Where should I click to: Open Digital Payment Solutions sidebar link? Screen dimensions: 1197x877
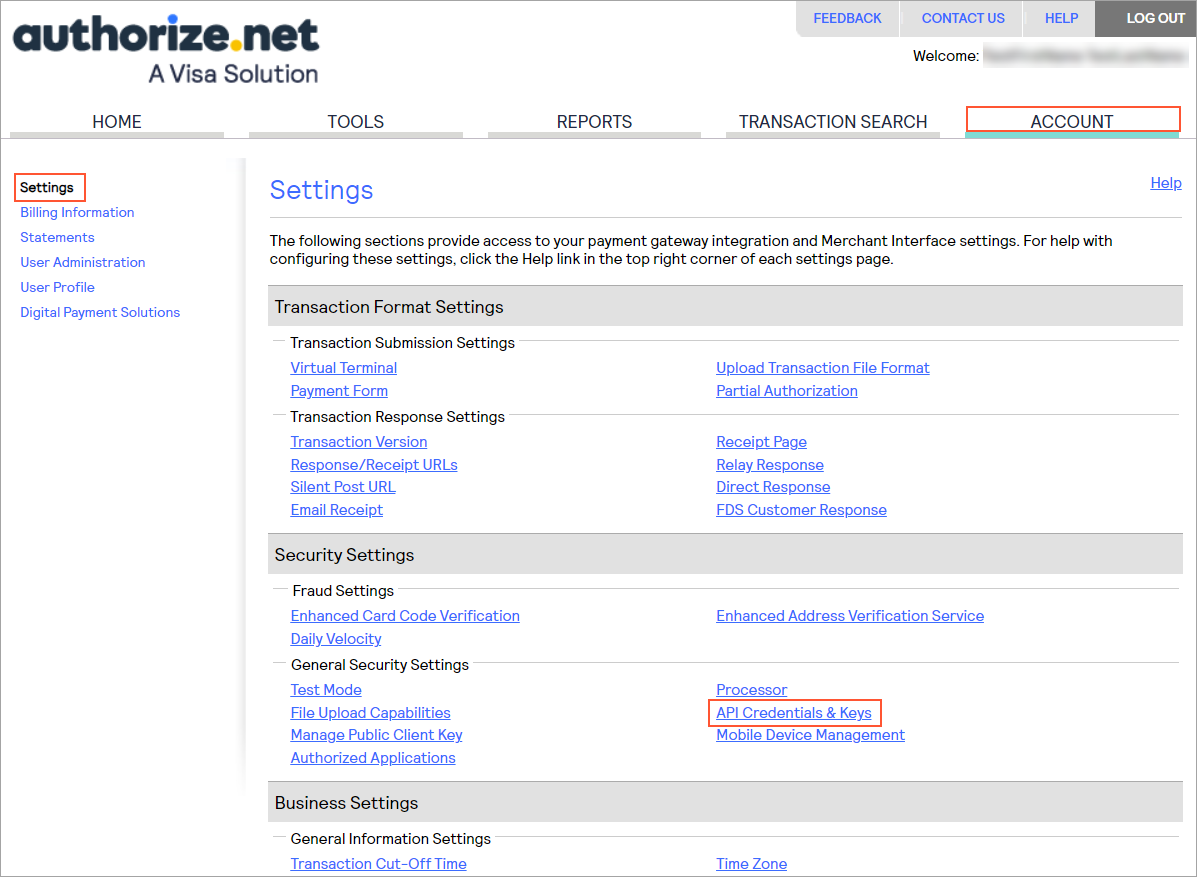coord(100,312)
